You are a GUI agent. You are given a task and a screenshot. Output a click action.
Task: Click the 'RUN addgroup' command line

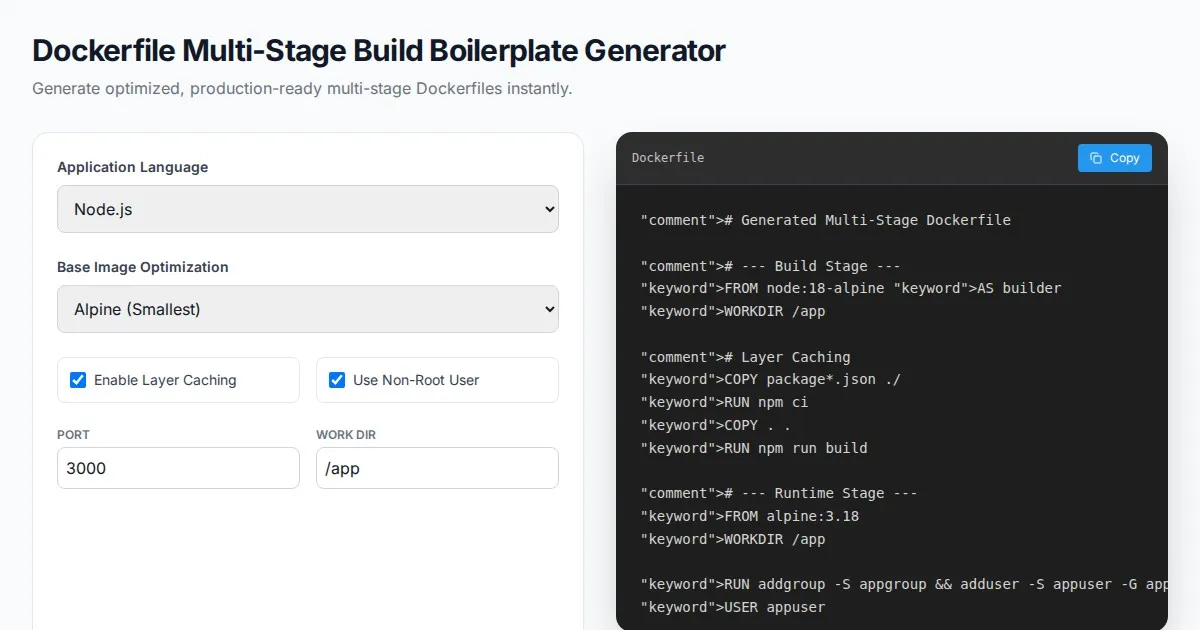pos(900,584)
